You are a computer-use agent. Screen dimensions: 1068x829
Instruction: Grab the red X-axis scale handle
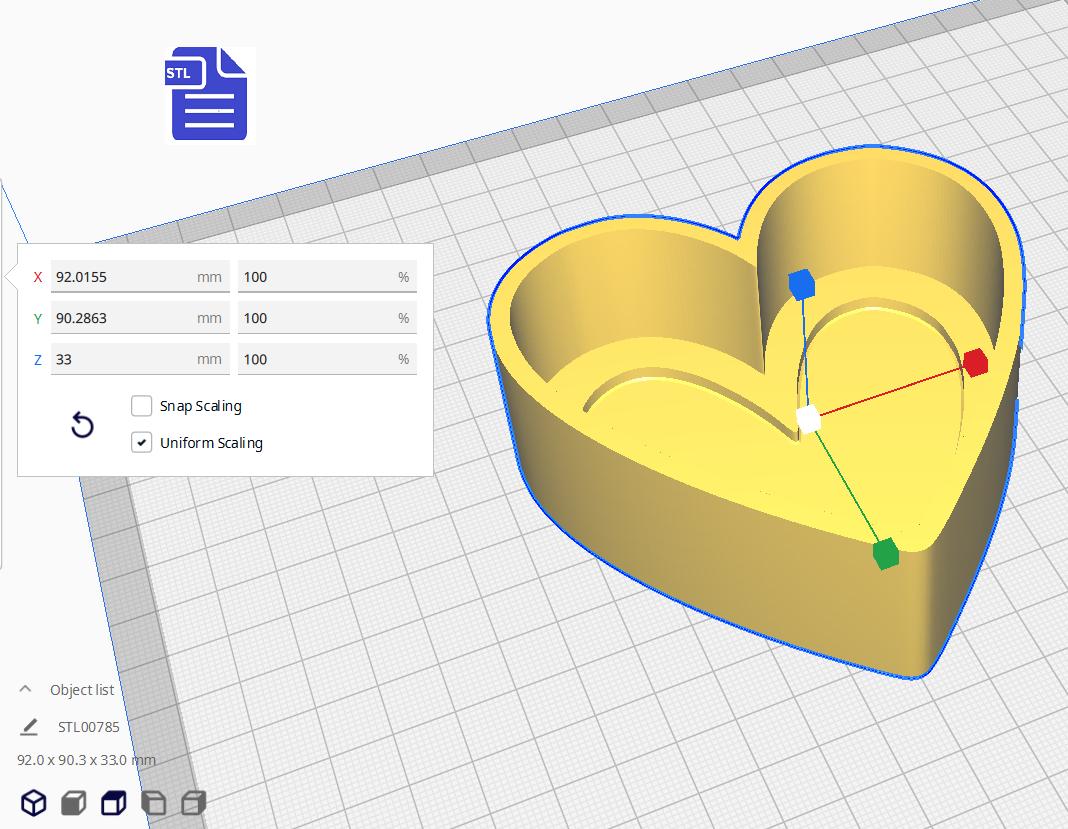pyautogui.click(x=975, y=363)
